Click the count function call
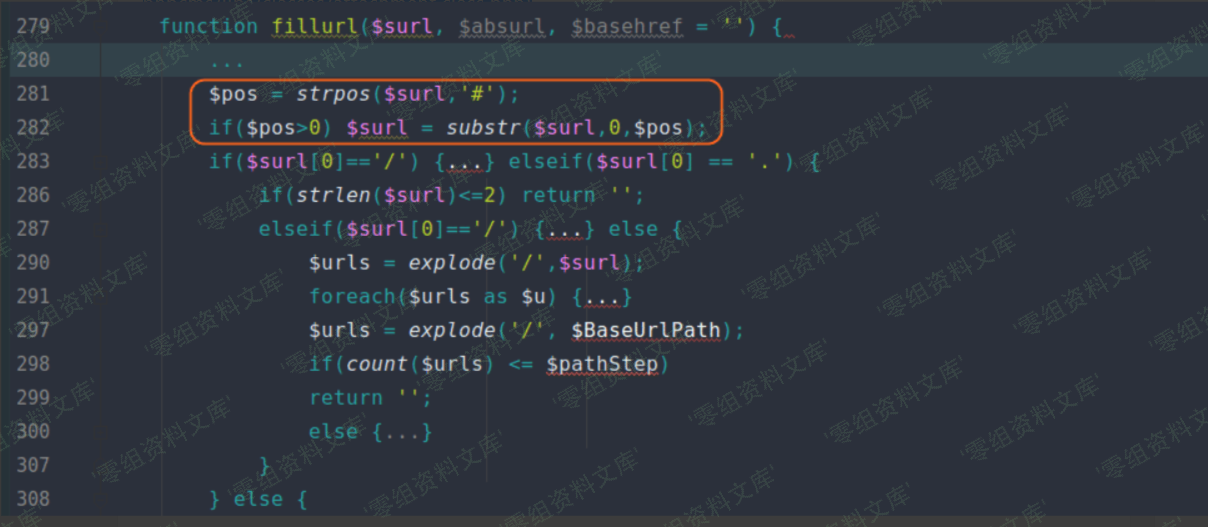 [x=377, y=364]
